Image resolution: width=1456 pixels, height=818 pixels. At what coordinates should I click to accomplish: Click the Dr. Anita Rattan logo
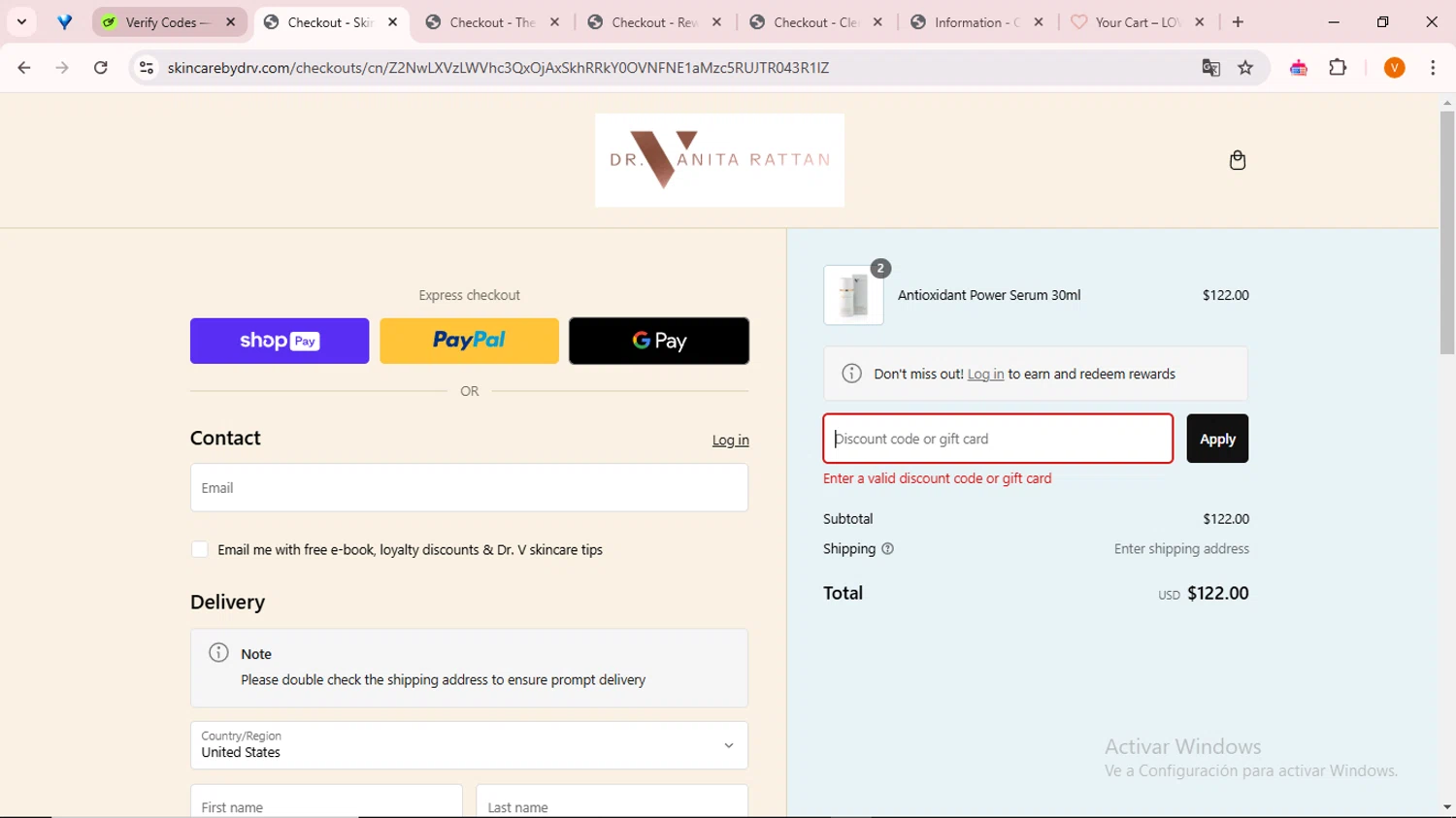[x=719, y=160]
